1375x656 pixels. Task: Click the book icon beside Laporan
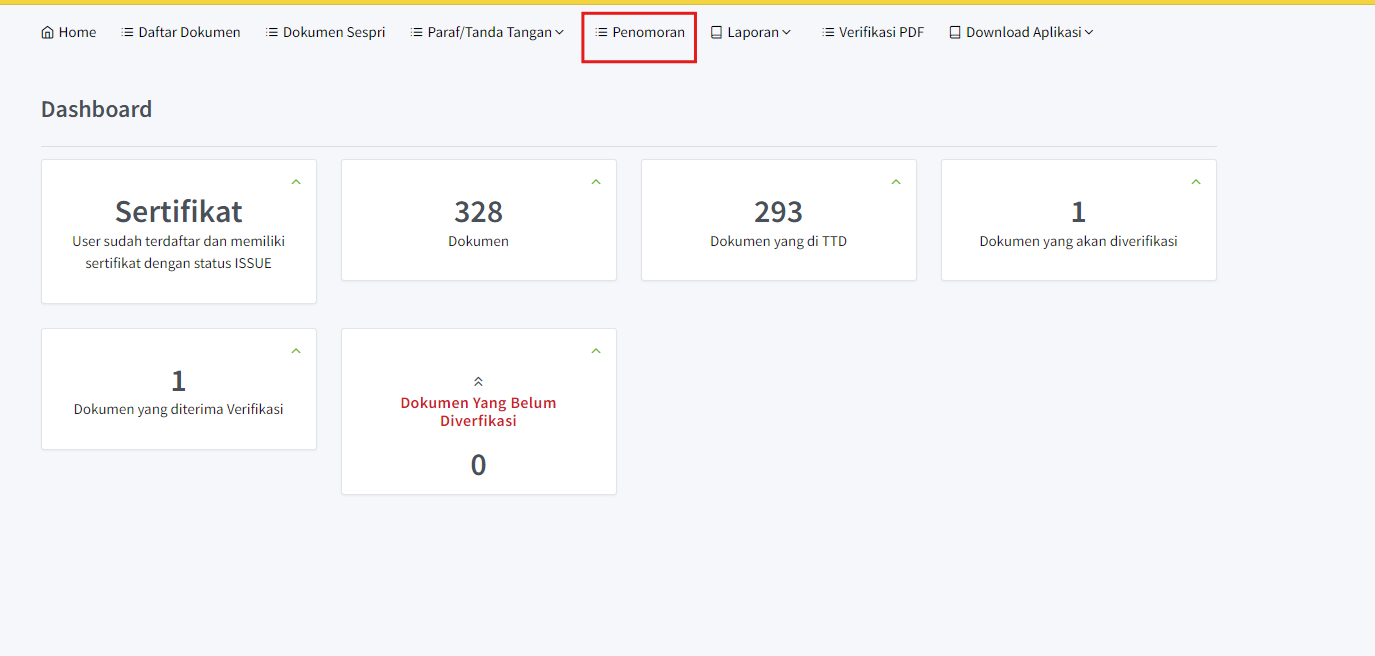(x=716, y=32)
